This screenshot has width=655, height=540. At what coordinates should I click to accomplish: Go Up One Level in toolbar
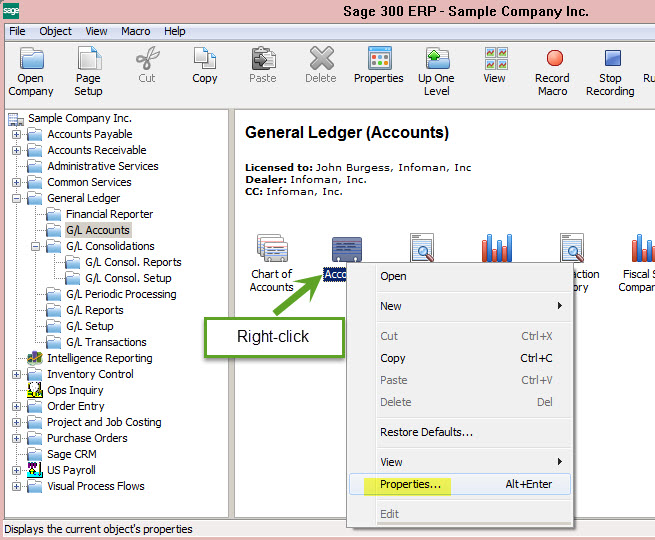pos(437,58)
